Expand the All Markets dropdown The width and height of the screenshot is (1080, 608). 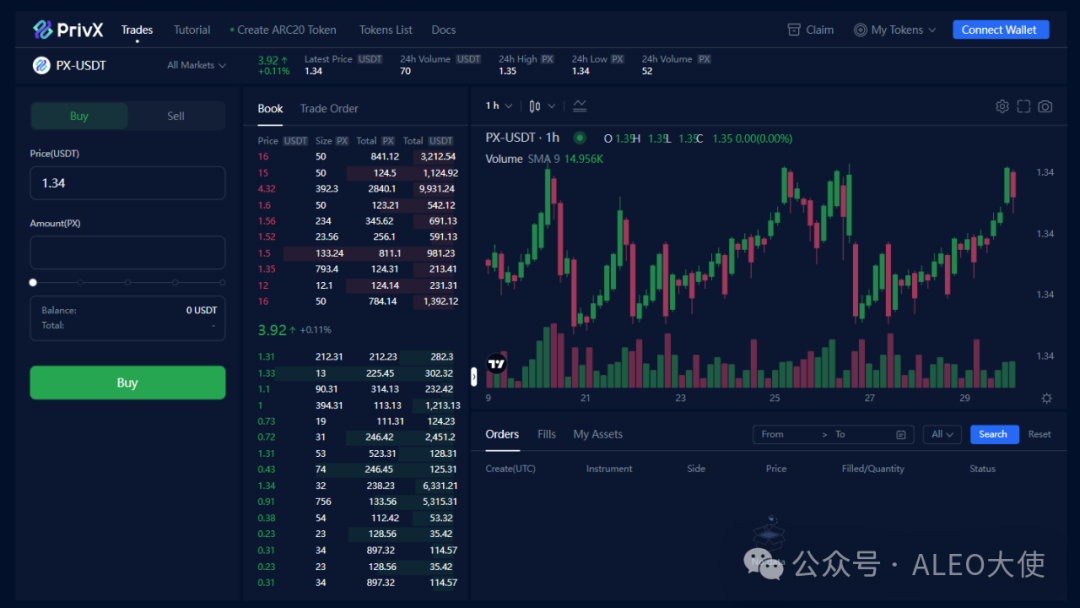click(196, 65)
